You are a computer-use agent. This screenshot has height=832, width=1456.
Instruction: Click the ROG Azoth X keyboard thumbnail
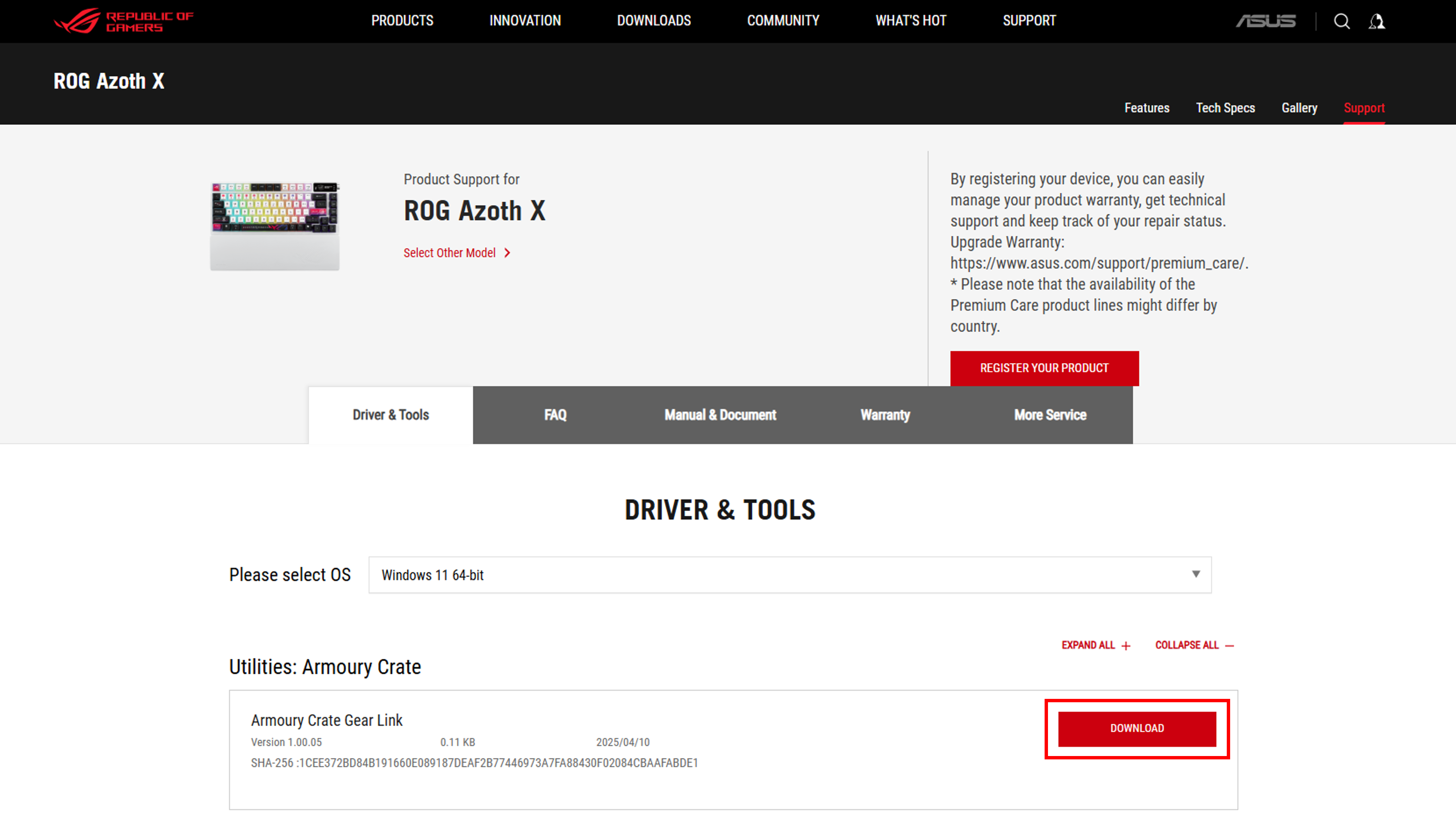tap(275, 226)
